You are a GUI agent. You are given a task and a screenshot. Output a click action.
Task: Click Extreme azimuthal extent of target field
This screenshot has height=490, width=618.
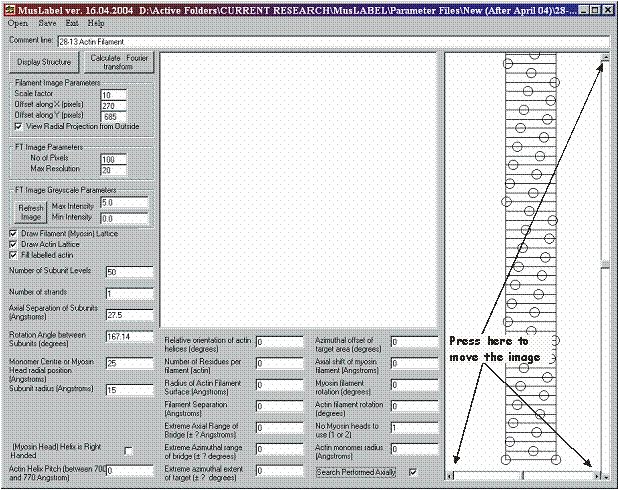click(x=279, y=471)
